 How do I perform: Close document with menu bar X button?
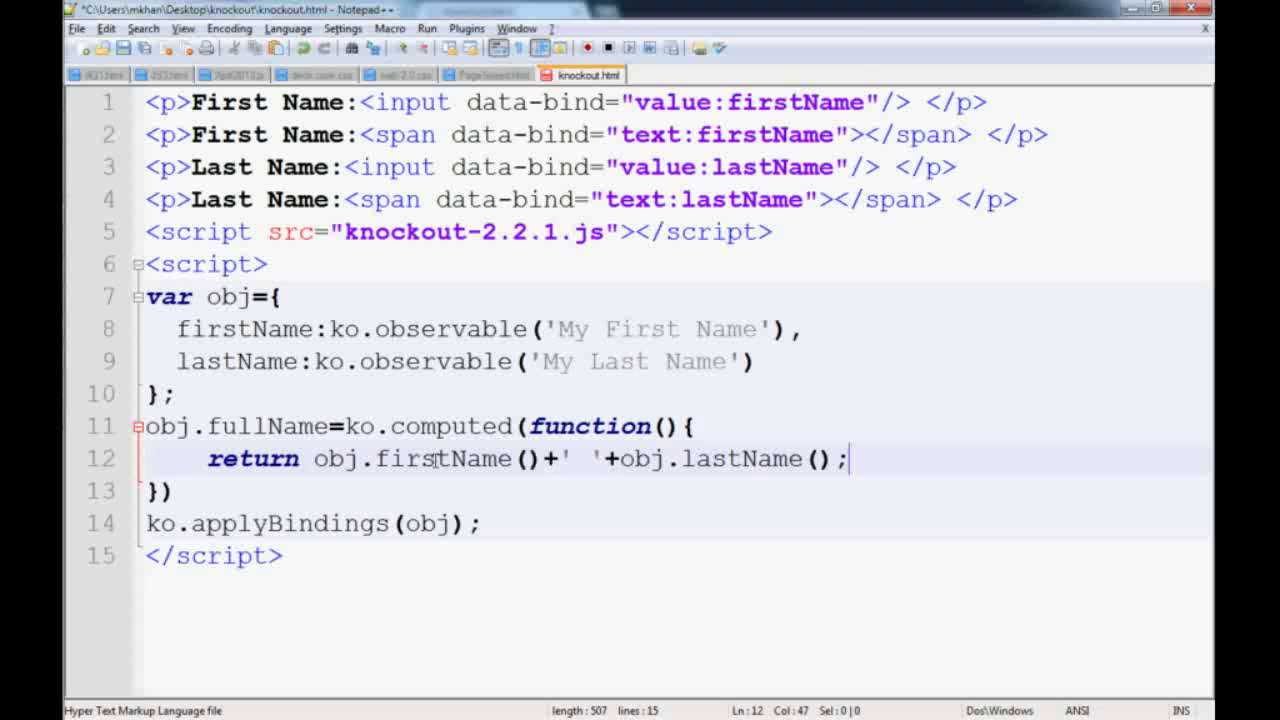click(x=1205, y=29)
